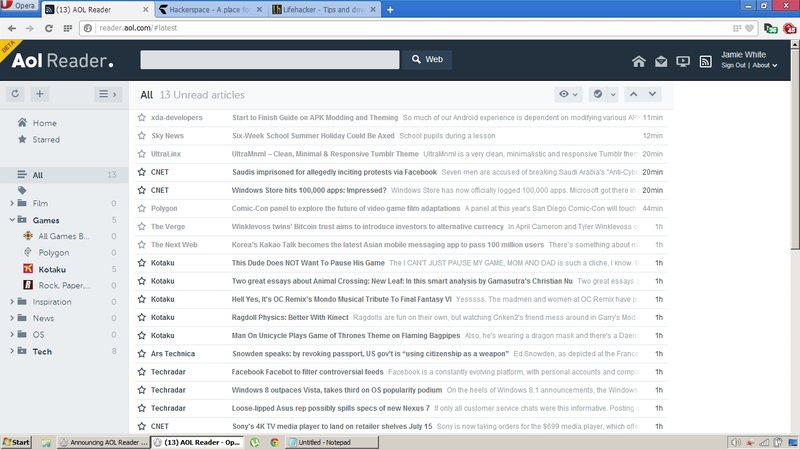This screenshot has height=450, width=800.
Task: Open Untitled - Notepad from taskbar
Action: pyautogui.click(x=332, y=442)
